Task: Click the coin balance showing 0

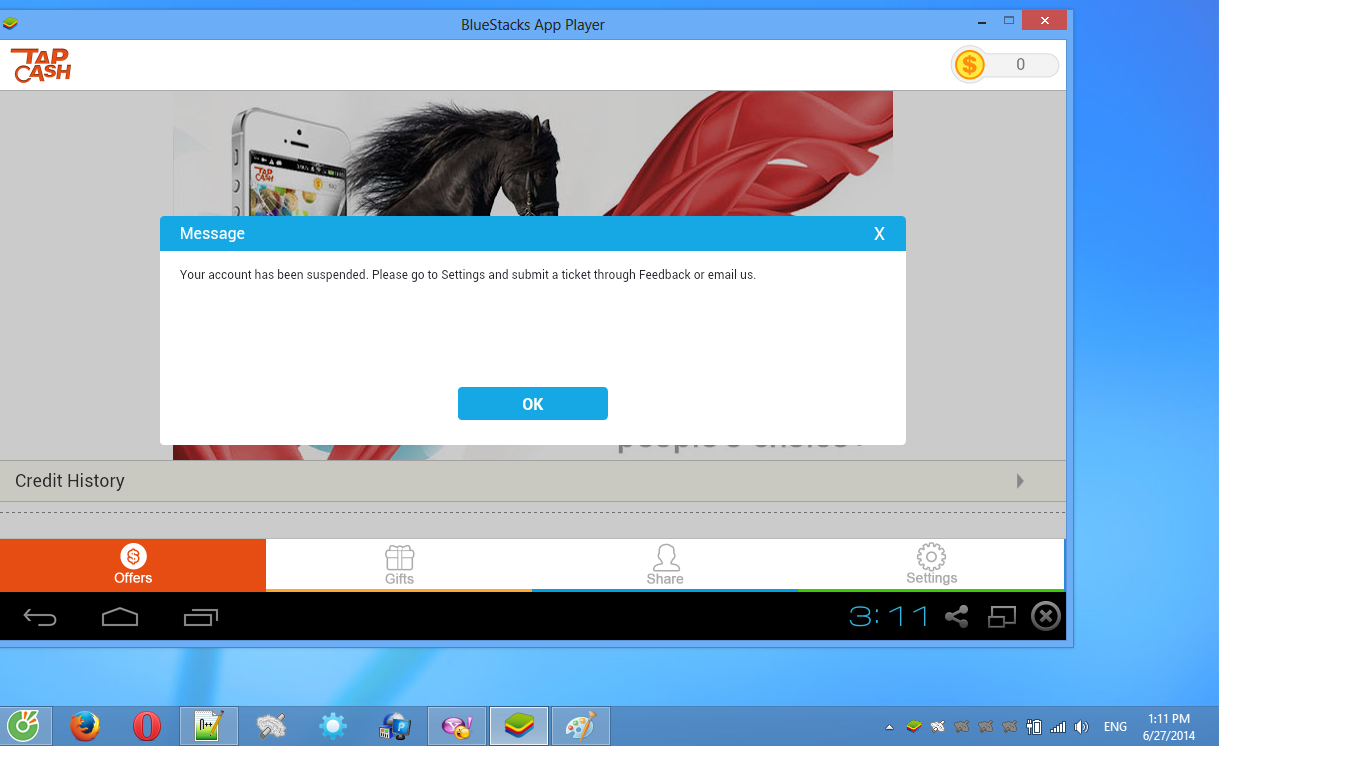Action: (x=1020, y=65)
